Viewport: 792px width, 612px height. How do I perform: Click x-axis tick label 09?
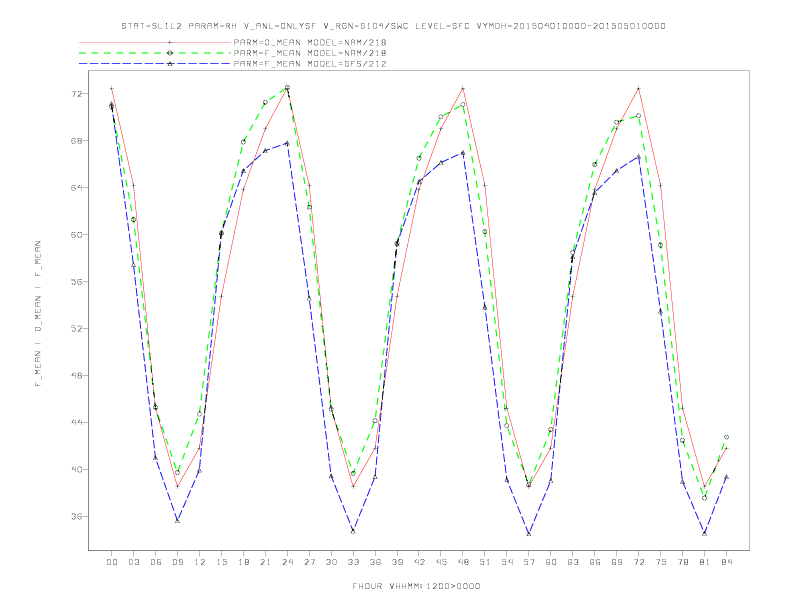(x=177, y=562)
